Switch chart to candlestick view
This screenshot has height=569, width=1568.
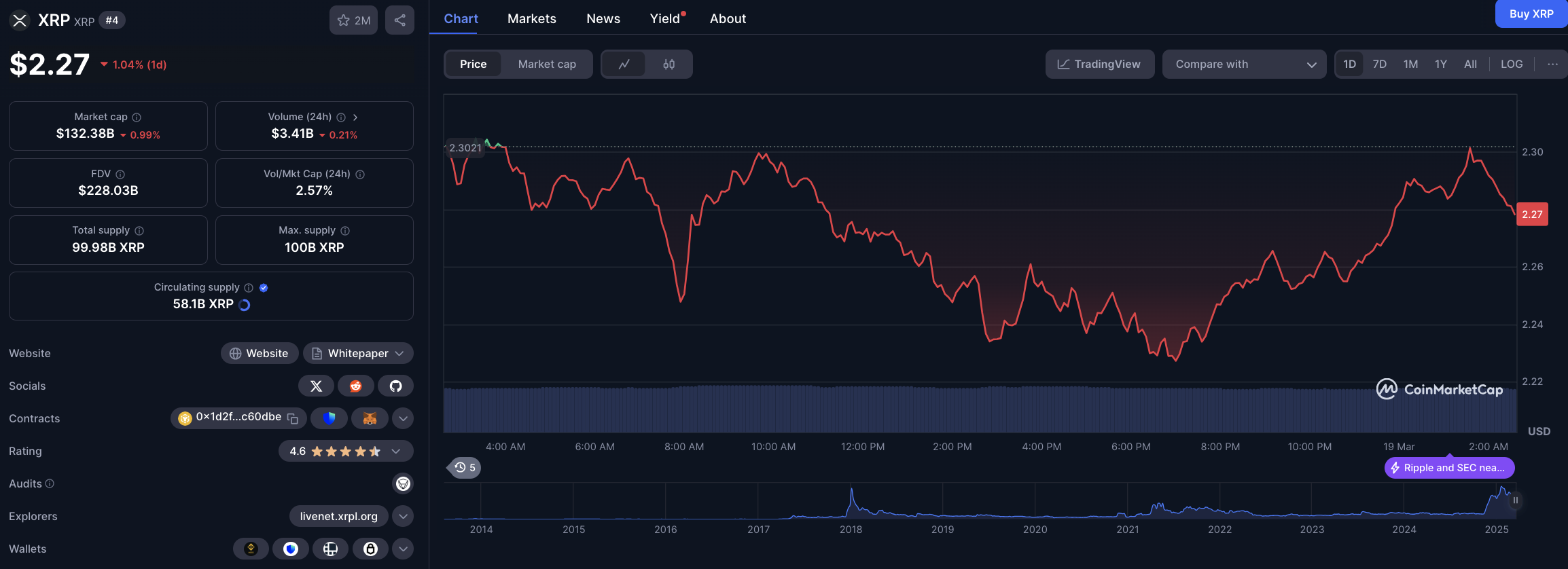(669, 65)
